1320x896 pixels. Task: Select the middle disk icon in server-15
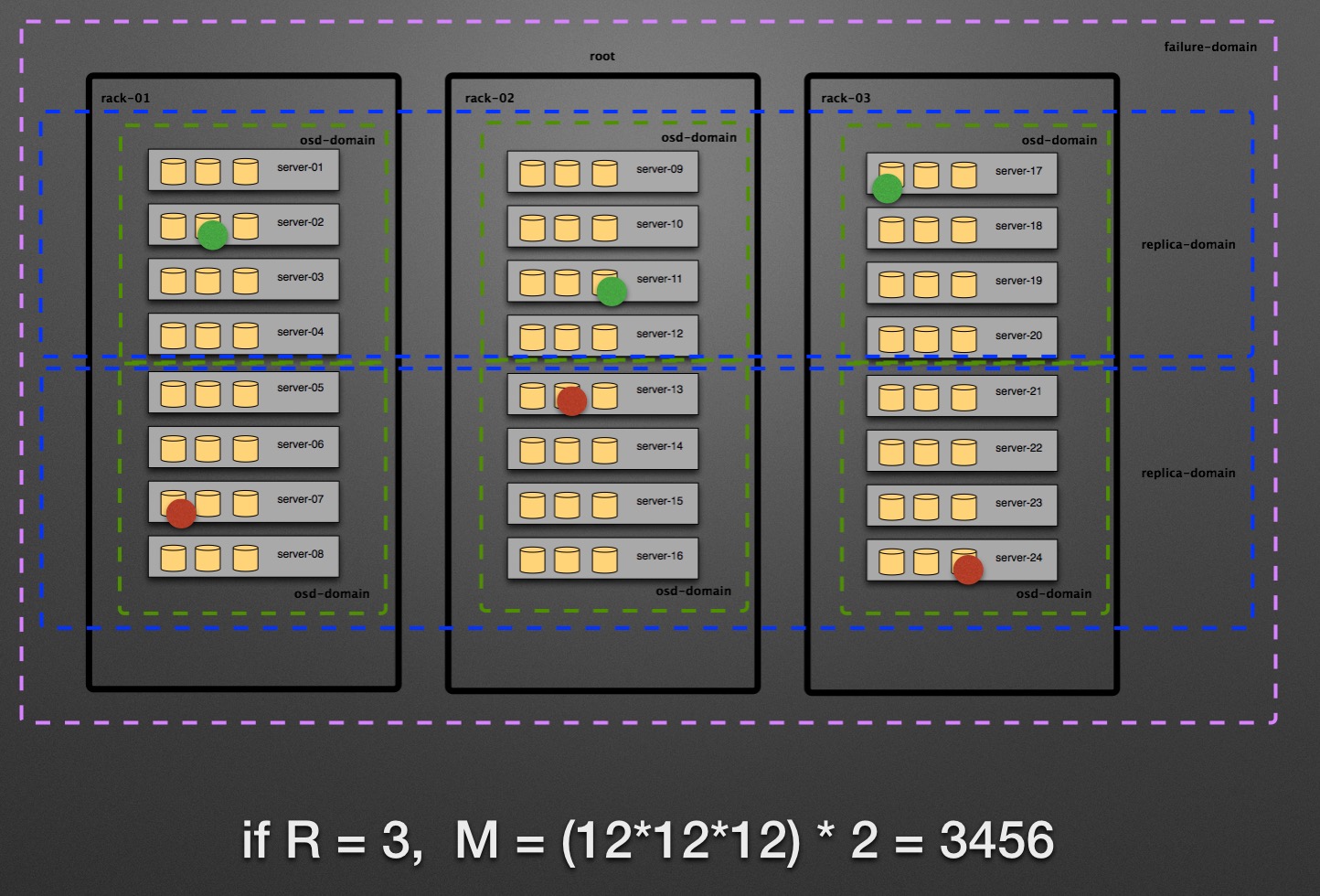pyautogui.click(x=567, y=505)
